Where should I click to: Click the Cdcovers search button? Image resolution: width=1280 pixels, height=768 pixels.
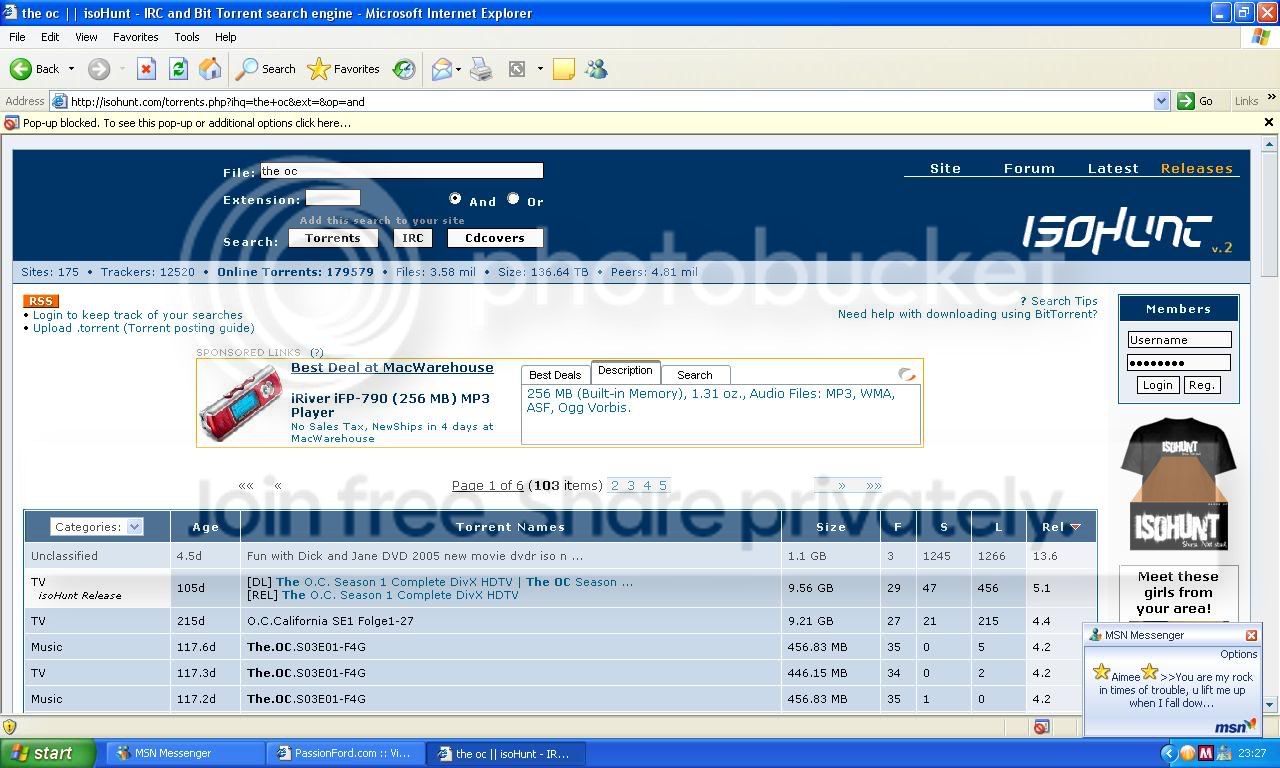(495, 238)
